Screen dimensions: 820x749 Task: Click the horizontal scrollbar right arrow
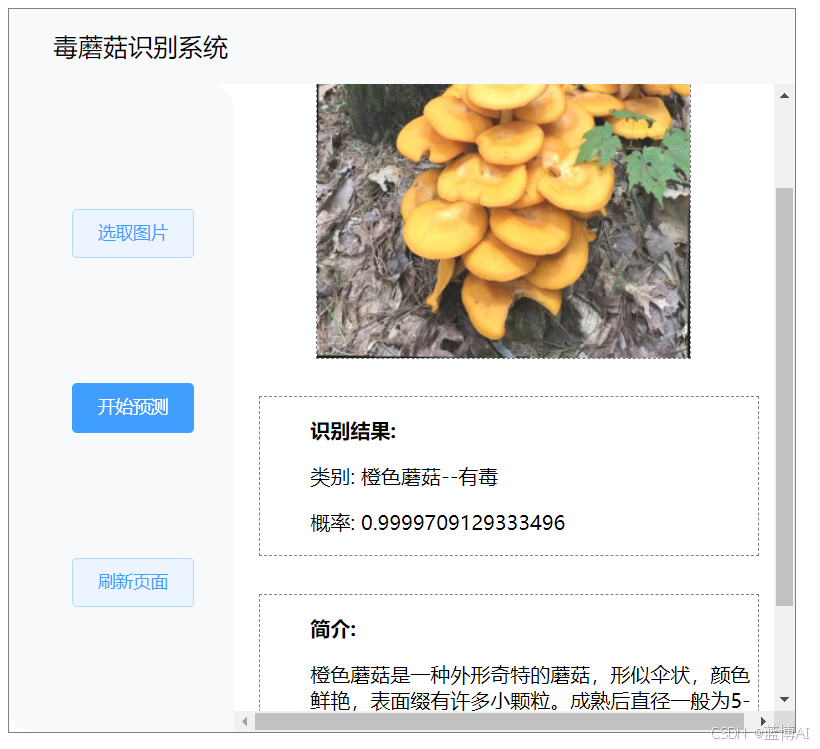[x=763, y=721]
